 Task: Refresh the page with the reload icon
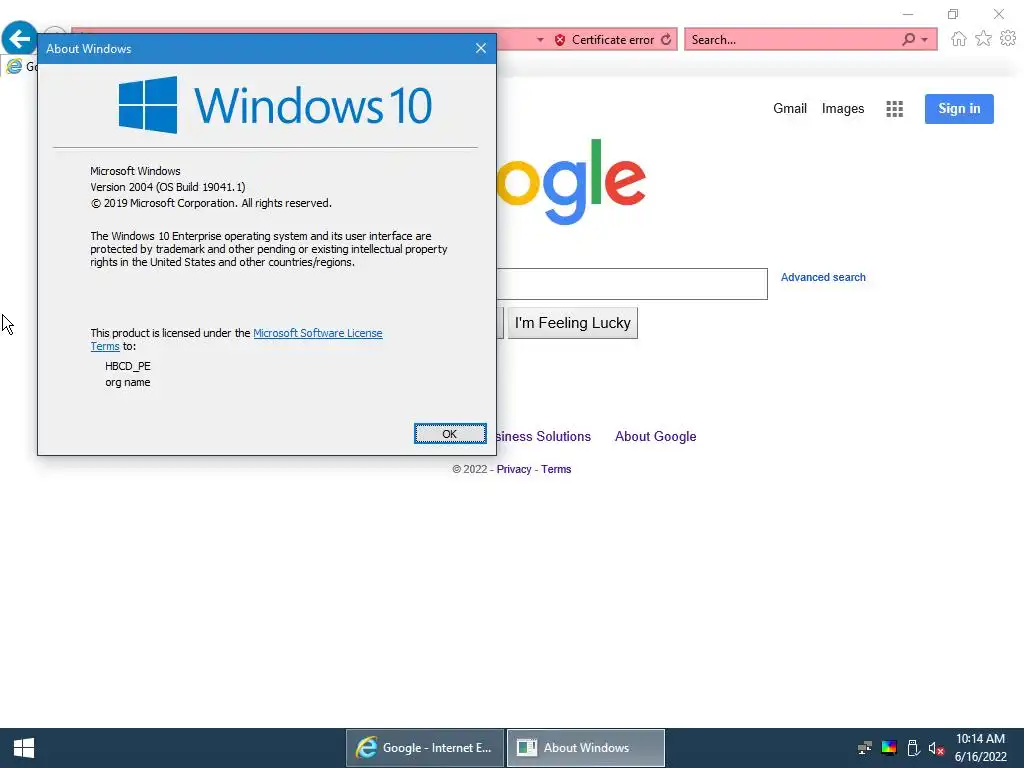coord(665,40)
